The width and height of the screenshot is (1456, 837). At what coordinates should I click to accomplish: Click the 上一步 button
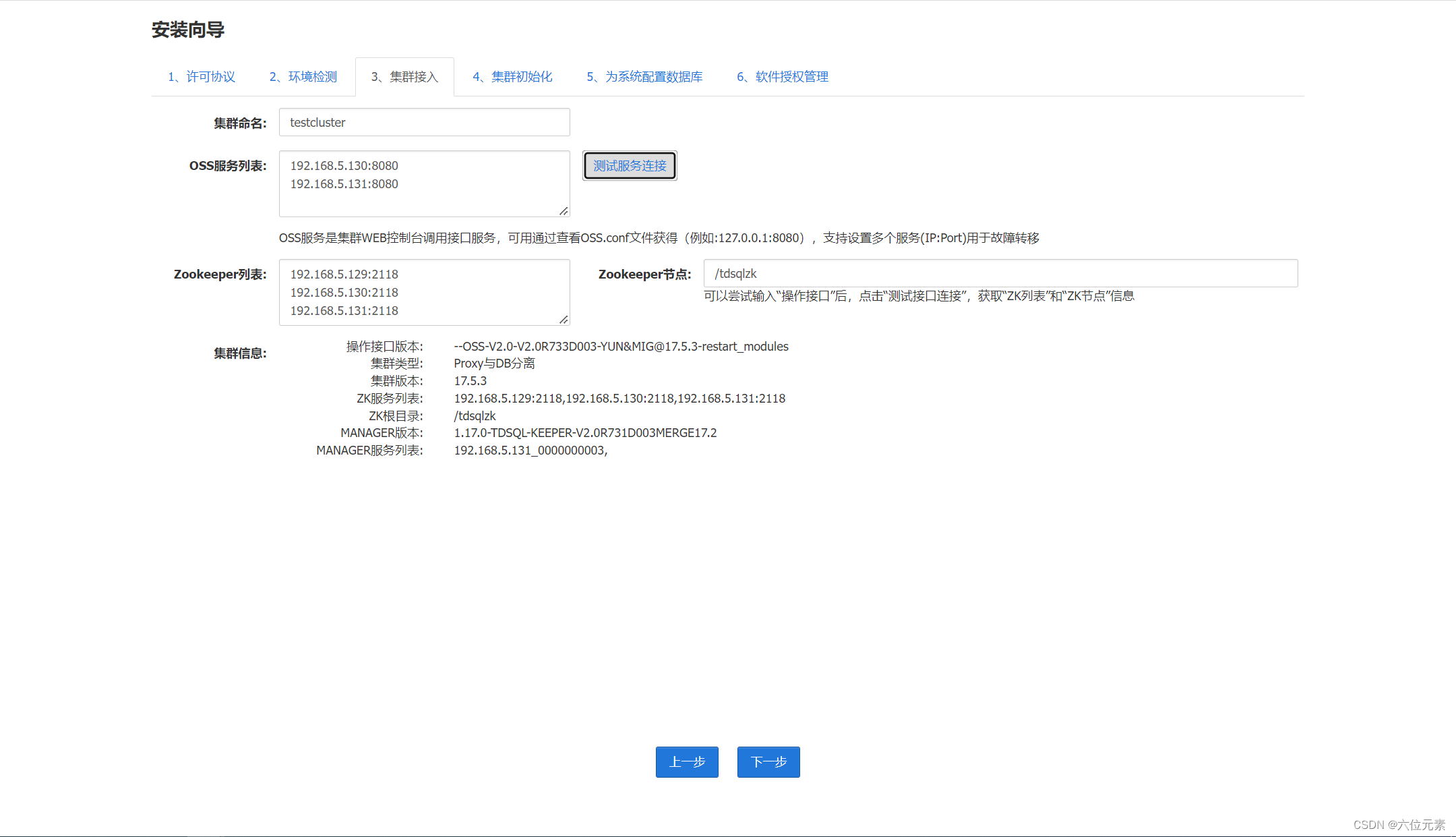pyautogui.click(x=687, y=762)
